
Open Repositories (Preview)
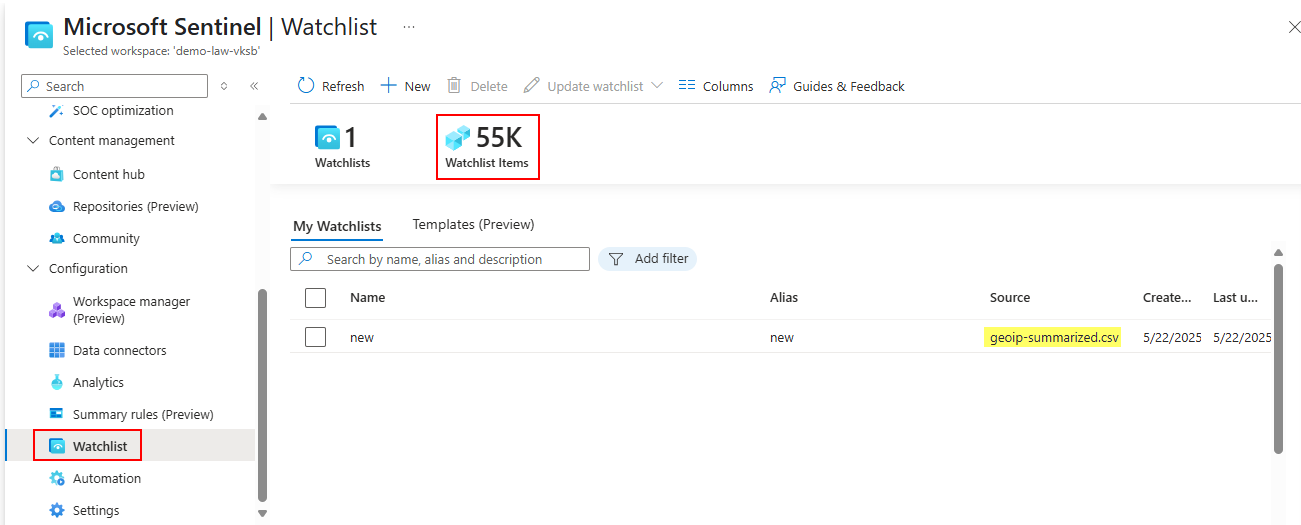coord(136,206)
